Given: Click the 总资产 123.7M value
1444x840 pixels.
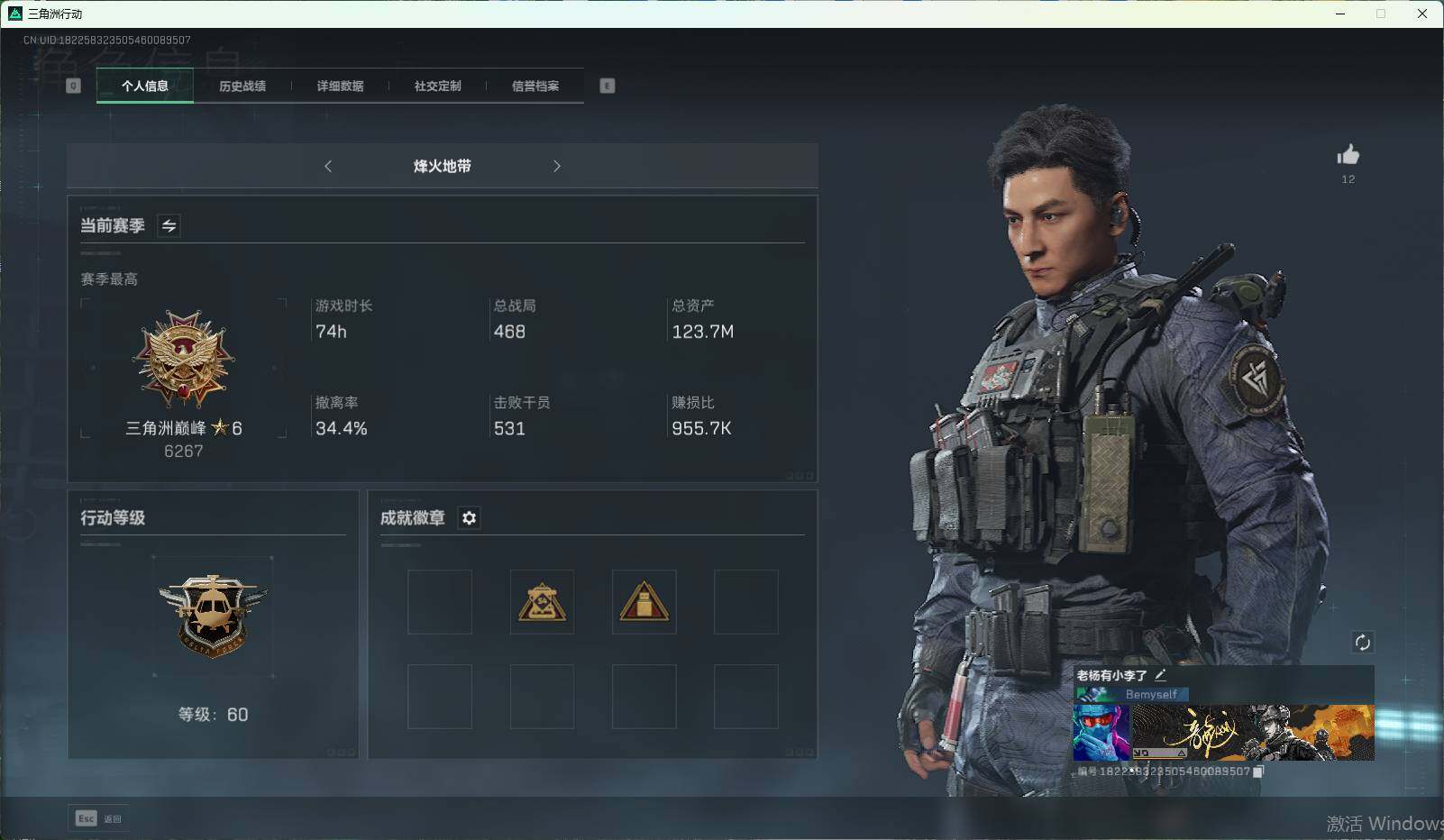Looking at the screenshot, I should tap(703, 332).
